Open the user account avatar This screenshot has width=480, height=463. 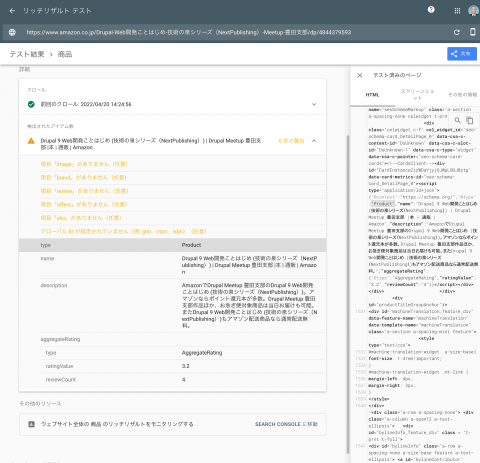point(473,11)
